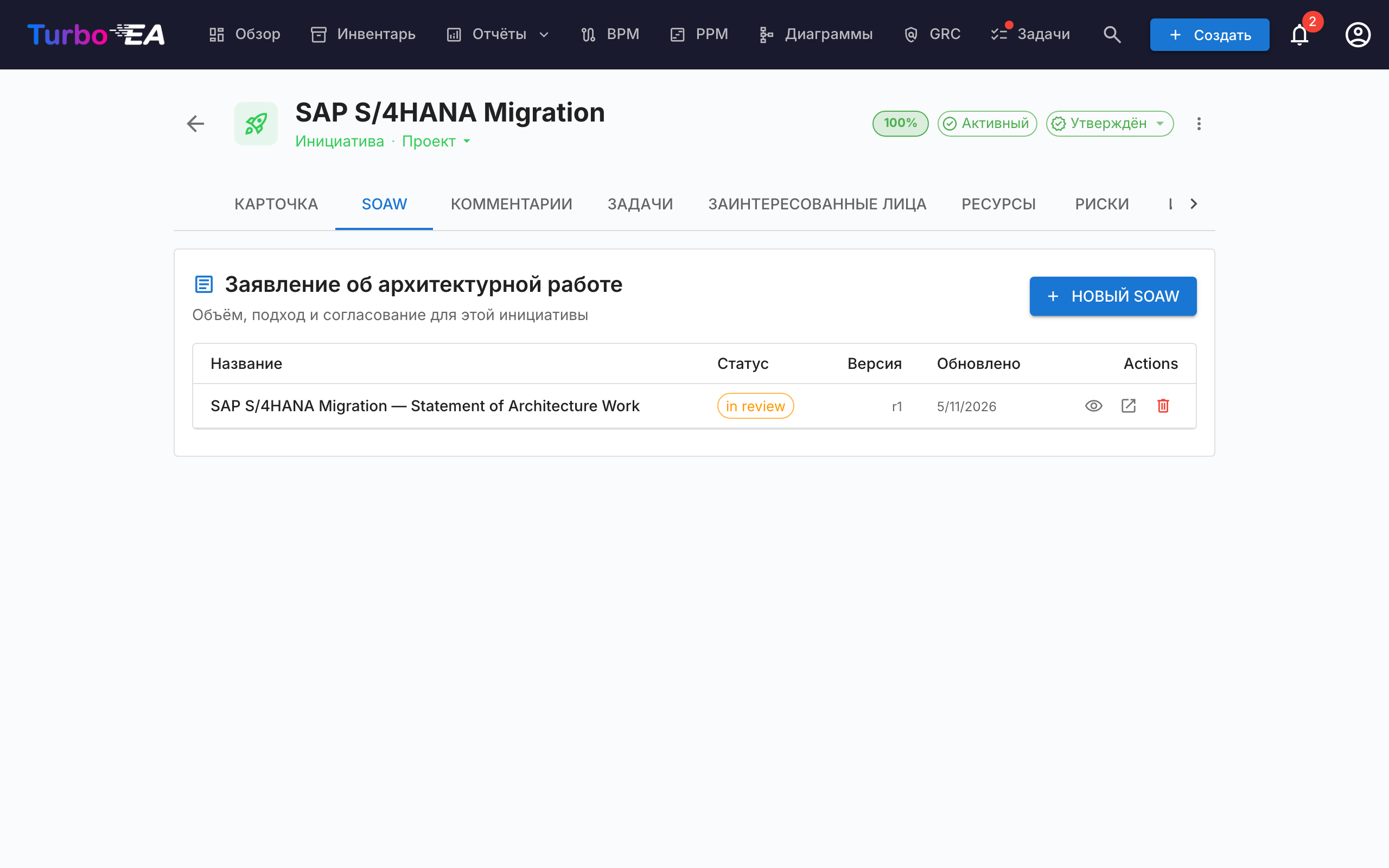The image size is (1389, 868).
Task: Click the document icon beside the section title
Action: coord(204,284)
